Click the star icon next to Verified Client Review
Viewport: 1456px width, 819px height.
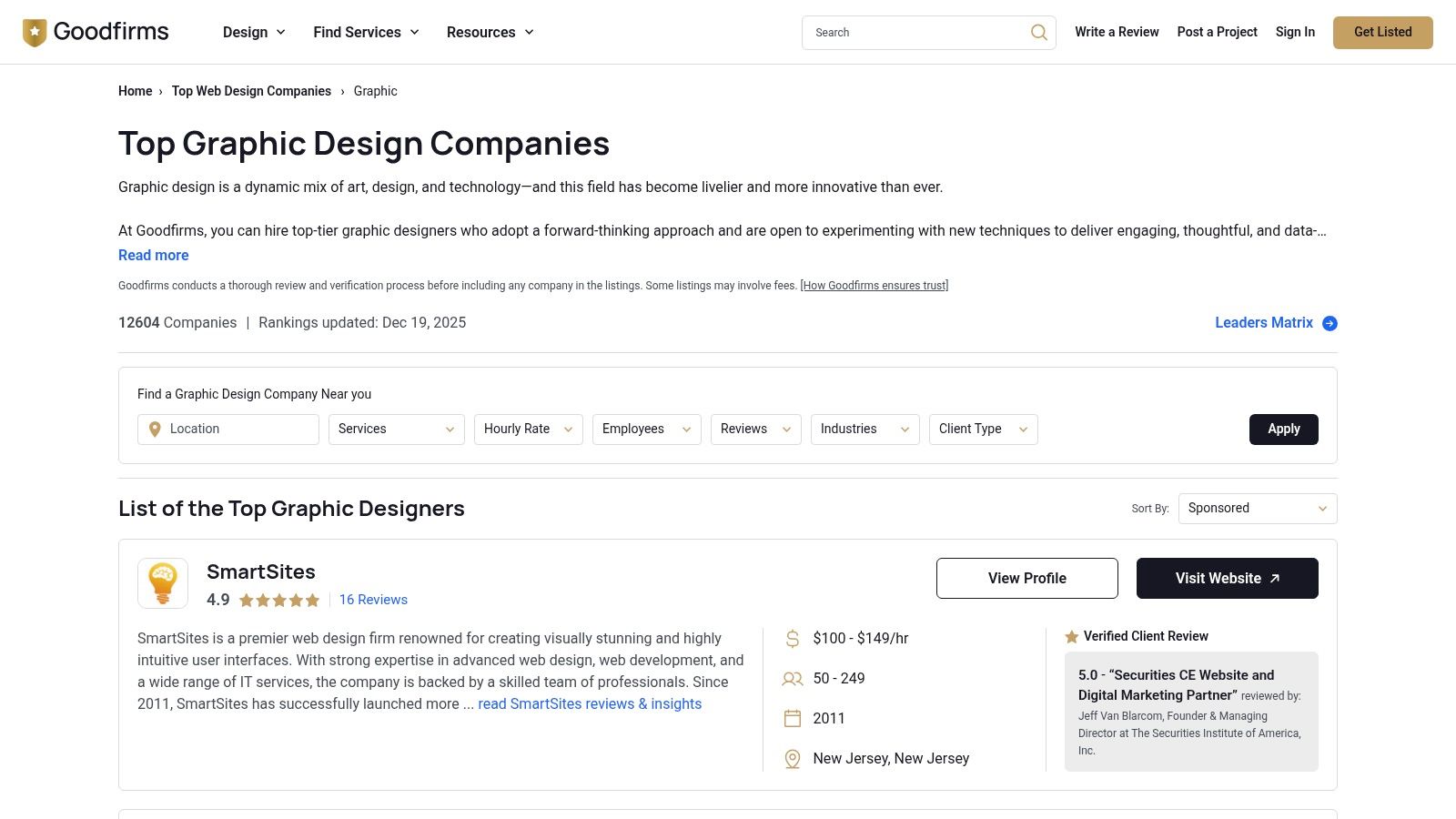point(1071,636)
